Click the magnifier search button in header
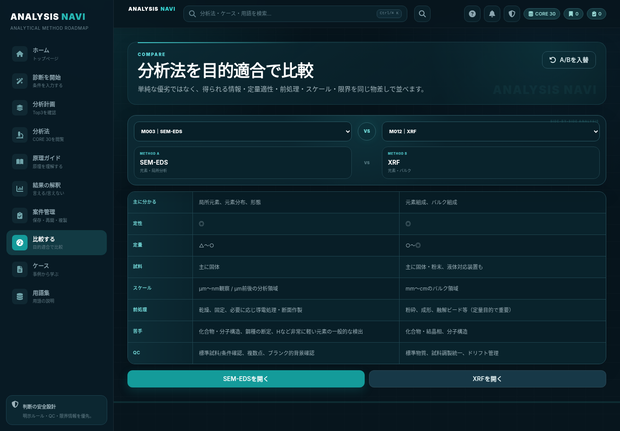620x431 pixels. pos(422,14)
